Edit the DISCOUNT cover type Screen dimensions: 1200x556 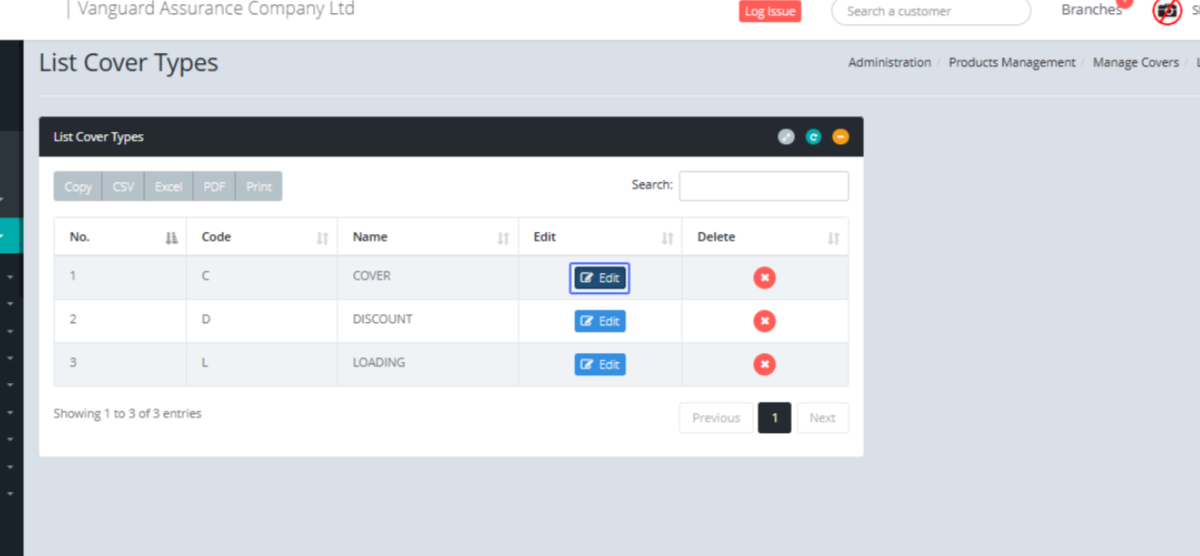tap(600, 321)
